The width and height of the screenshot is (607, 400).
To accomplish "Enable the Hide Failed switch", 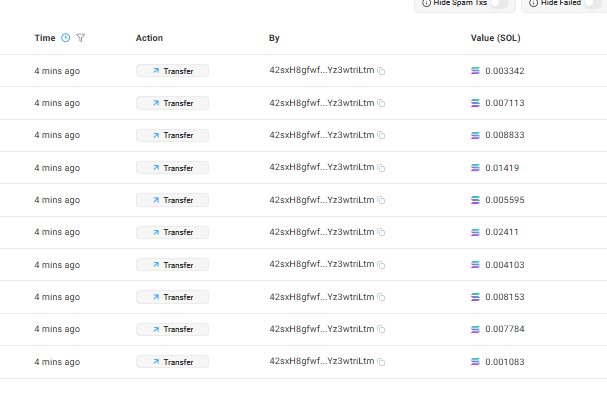I will [593, 3].
